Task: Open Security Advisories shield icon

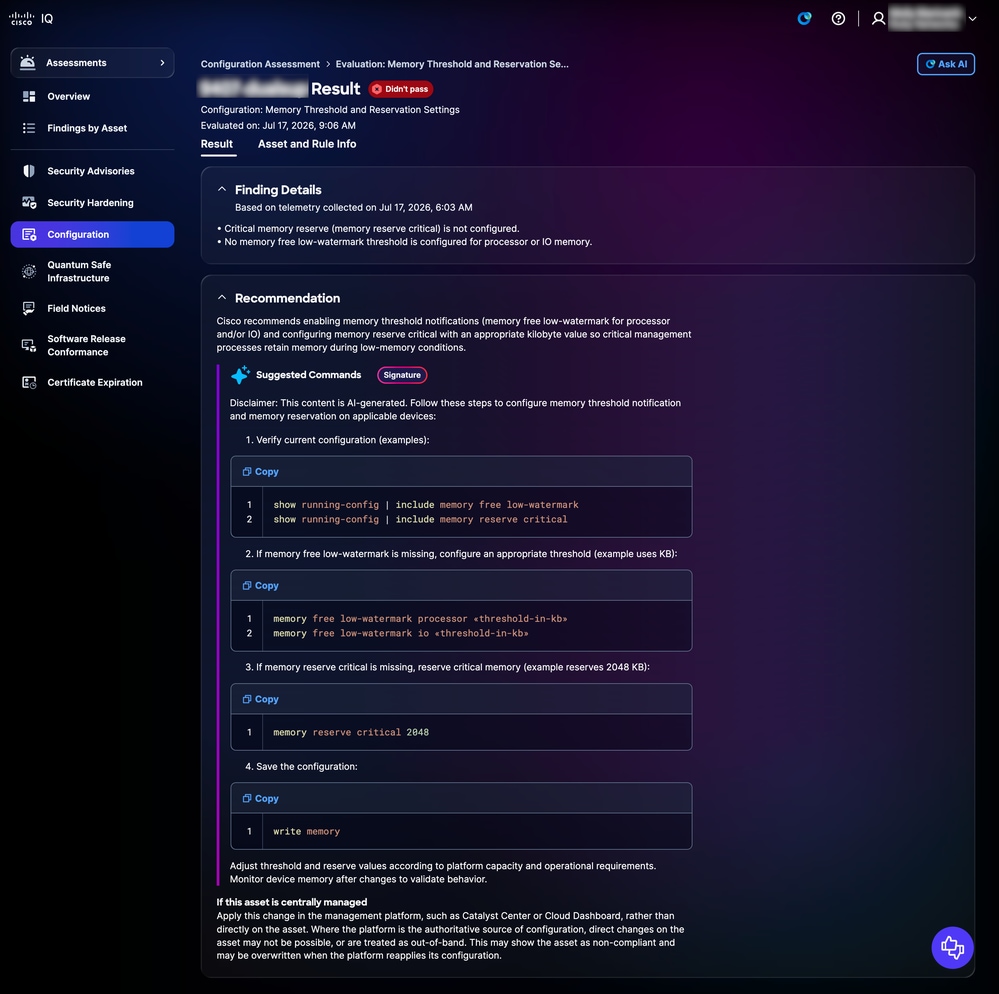Action: tap(29, 171)
